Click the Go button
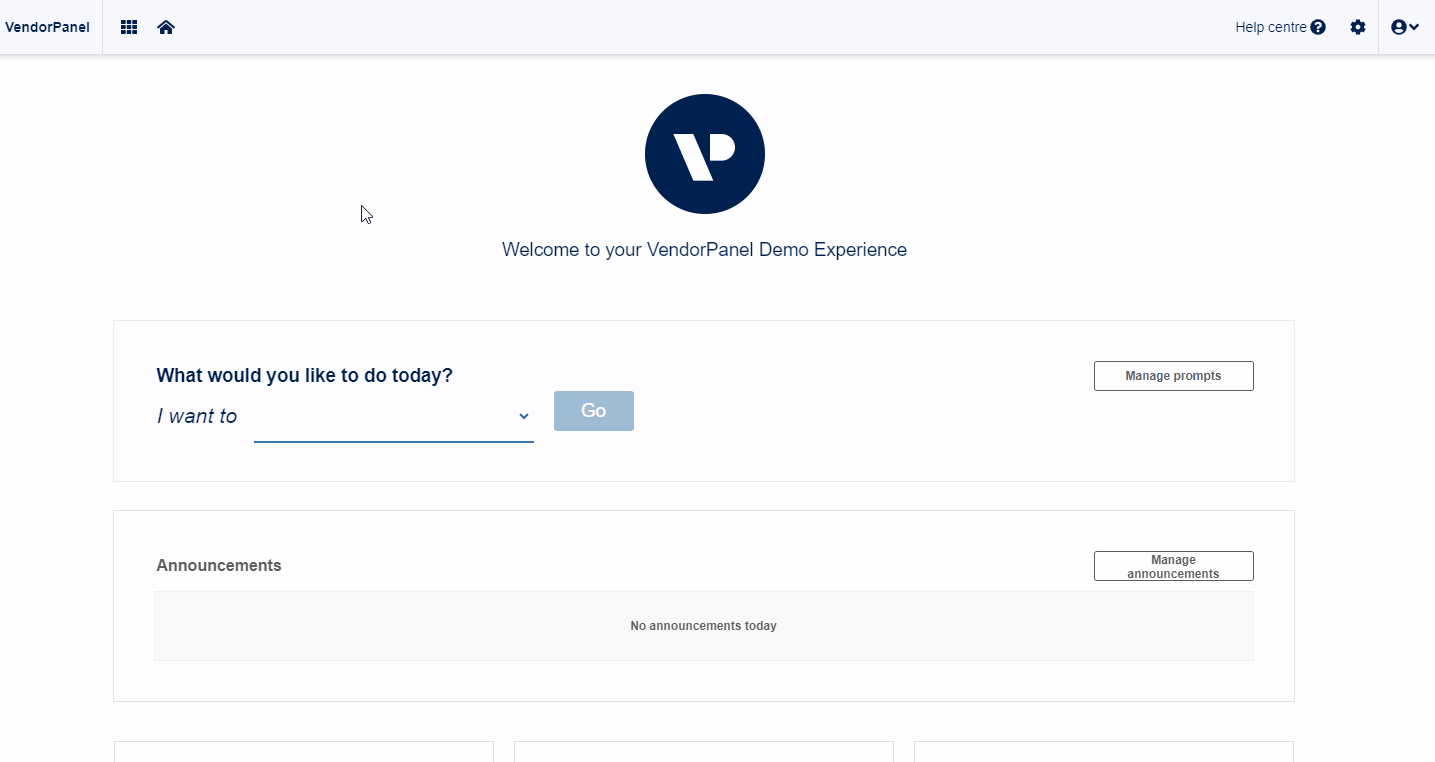Screen dimensions: 1435x762 [594, 411]
